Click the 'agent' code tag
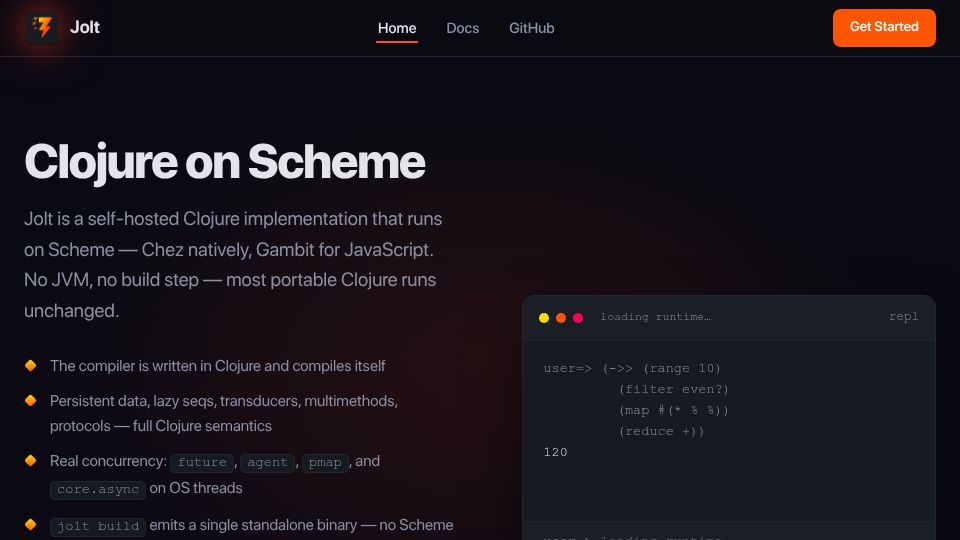The image size is (960, 540). pyautogui.click(x=267, y=462)
